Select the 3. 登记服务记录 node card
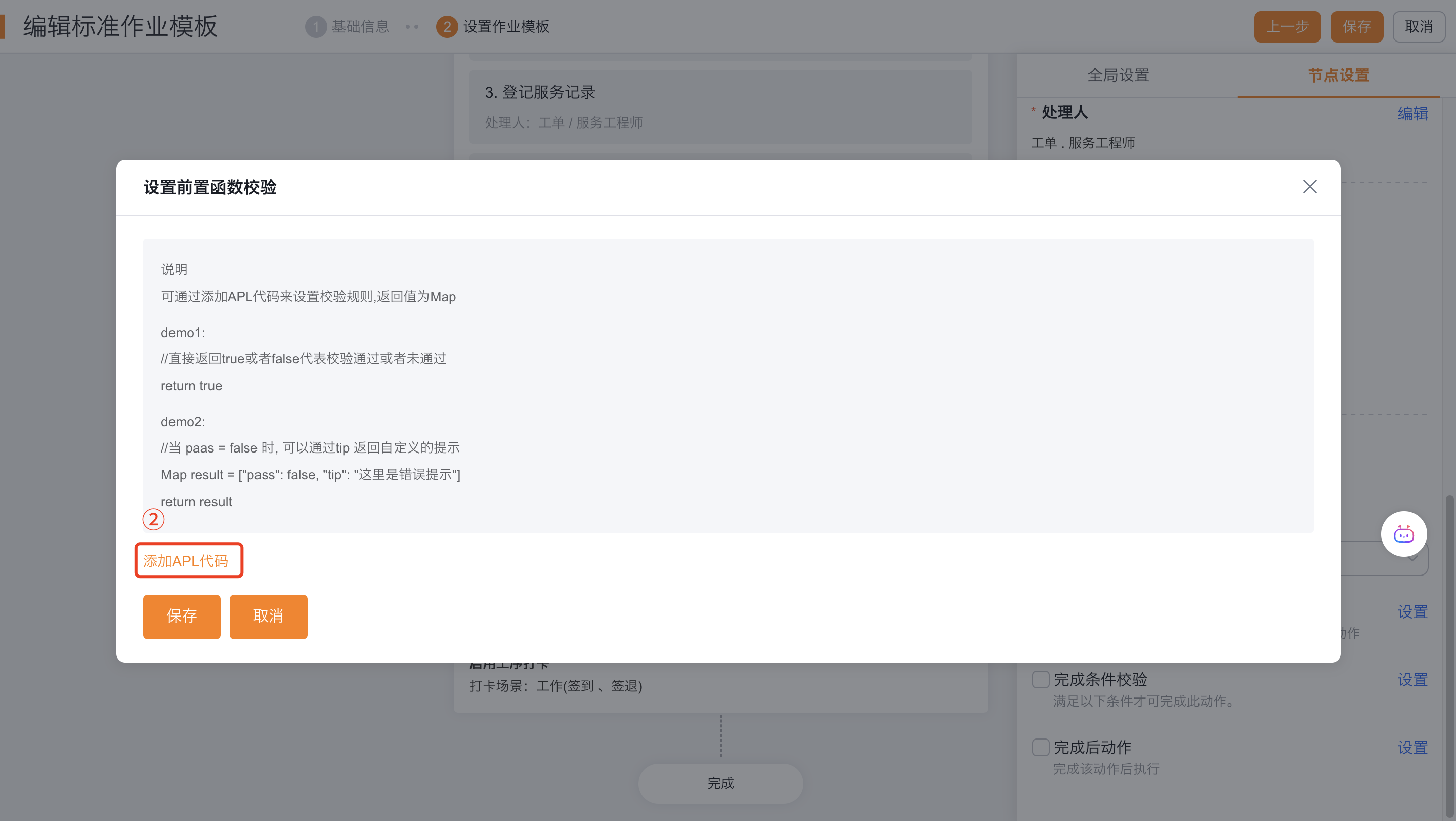 (720, 106)
